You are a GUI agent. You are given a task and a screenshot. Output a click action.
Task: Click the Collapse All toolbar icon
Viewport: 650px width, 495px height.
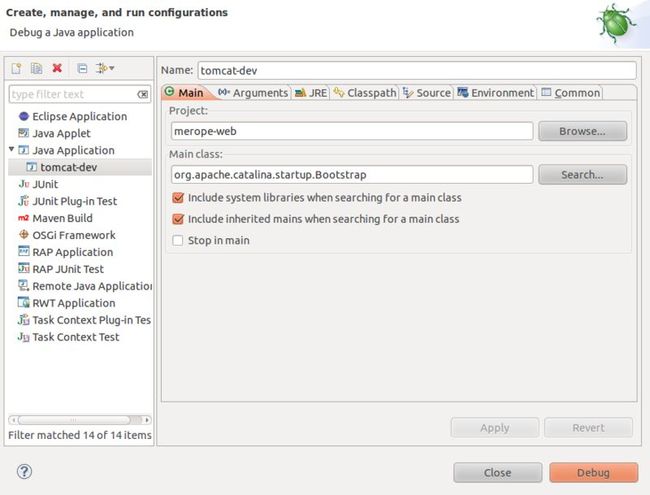(82, 68)
